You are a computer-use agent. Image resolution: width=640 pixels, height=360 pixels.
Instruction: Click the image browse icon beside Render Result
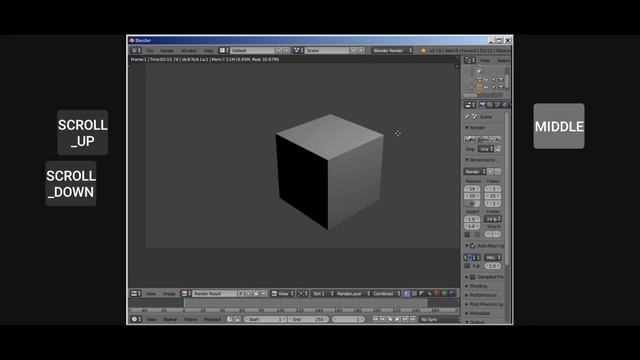[186, 293]
